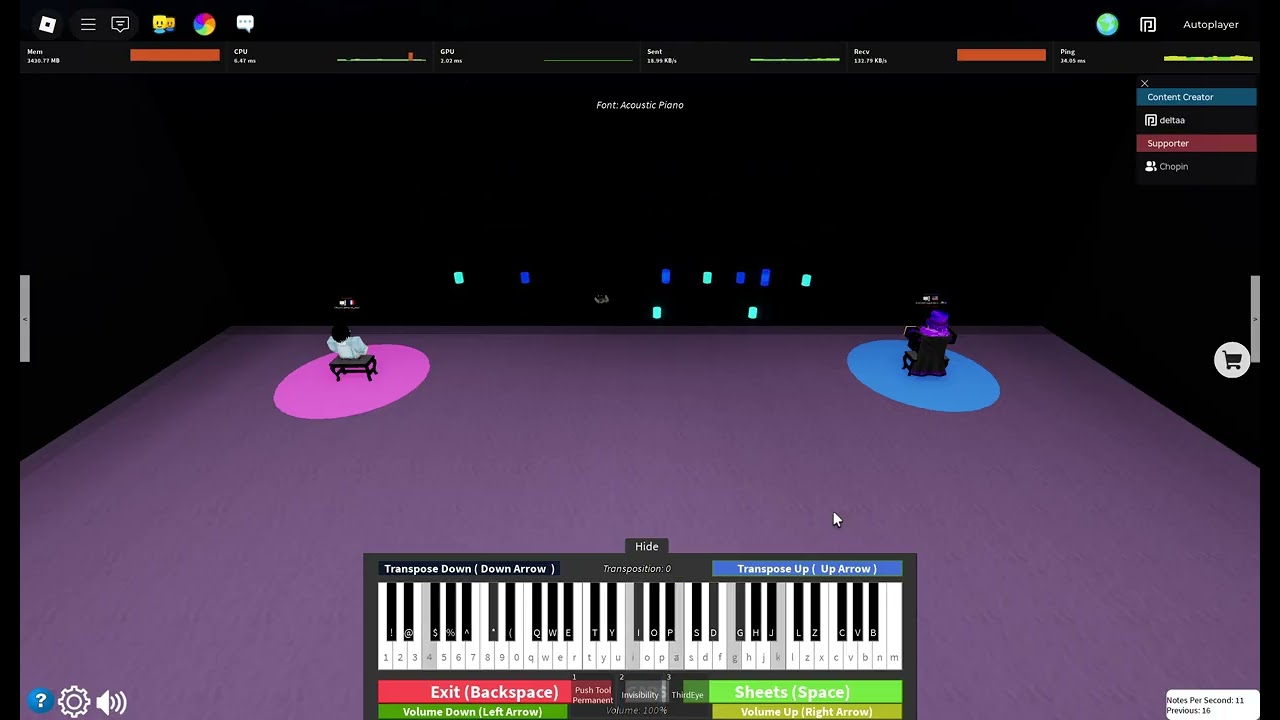Screen dimensions: 1280x720
Task: Play the black piano key labeled capital Q
Action: pos(537,612)
